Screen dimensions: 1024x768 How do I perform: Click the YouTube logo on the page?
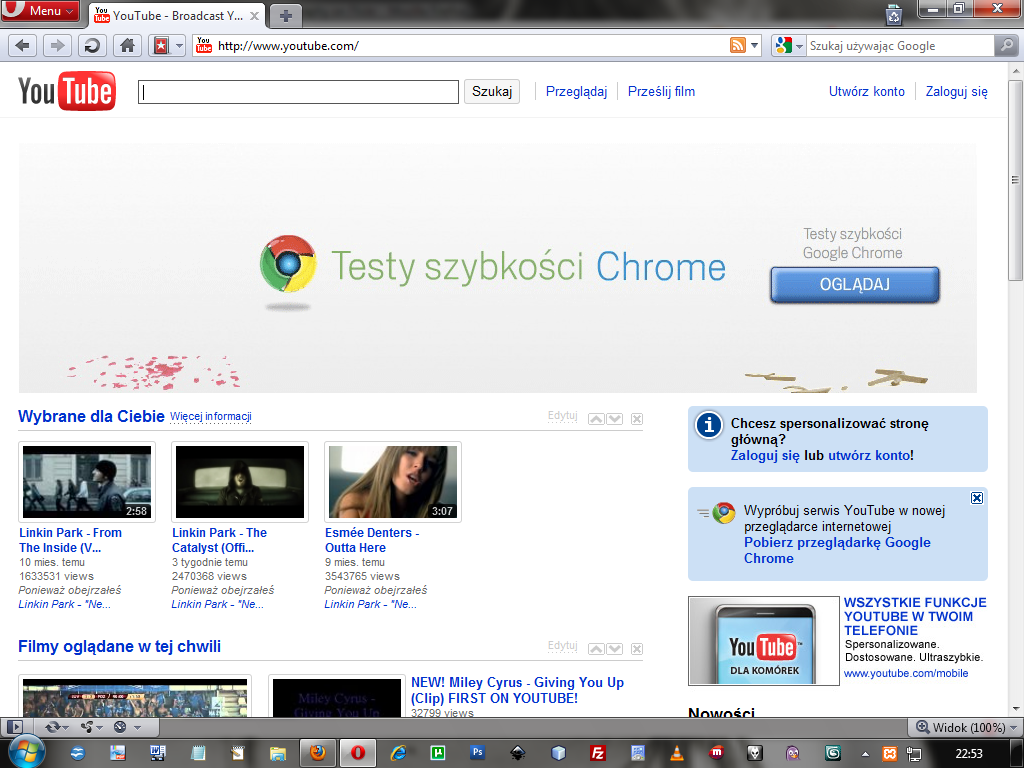(67, 91)
